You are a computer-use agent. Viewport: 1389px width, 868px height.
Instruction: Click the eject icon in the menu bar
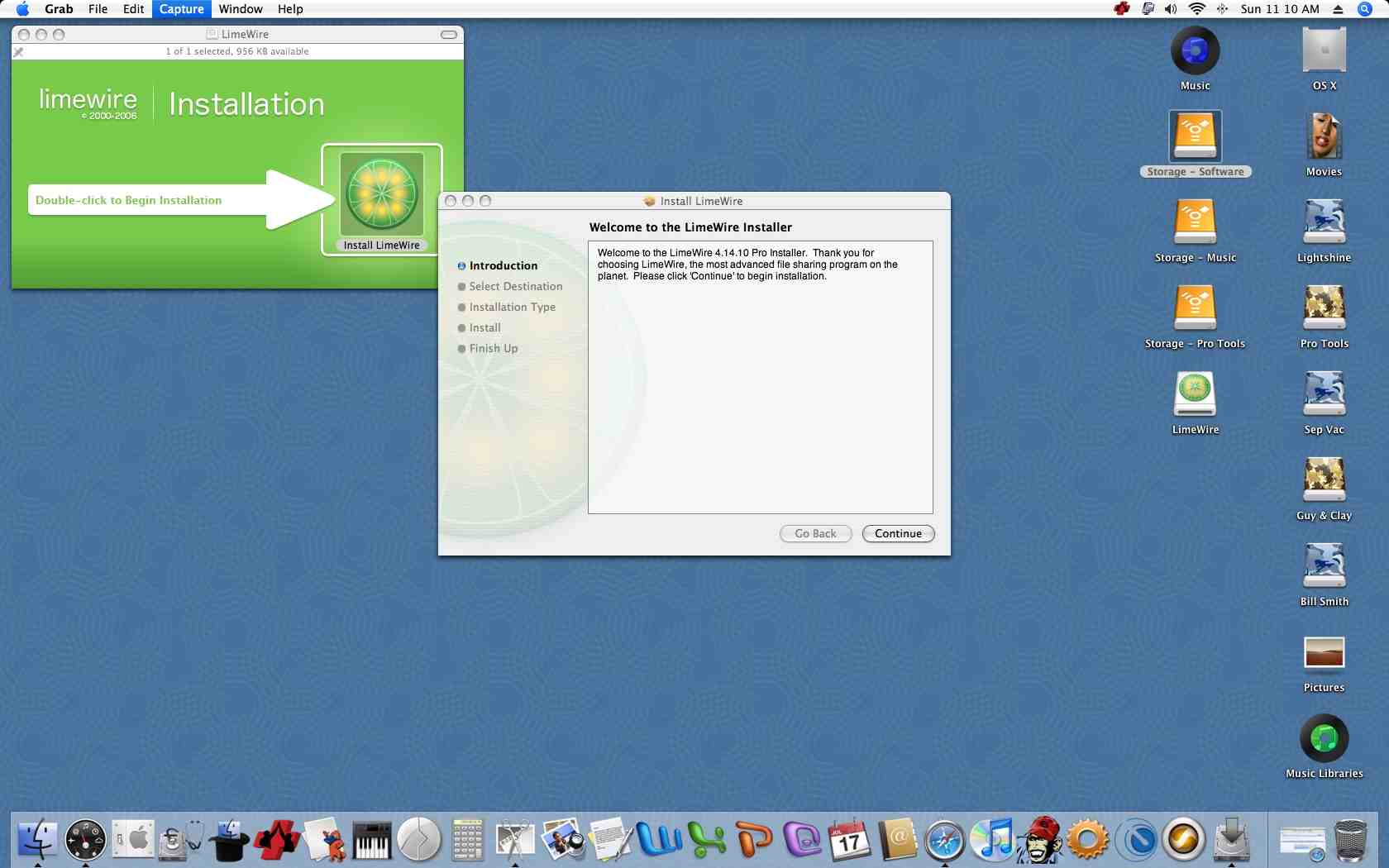[1338, 9]
